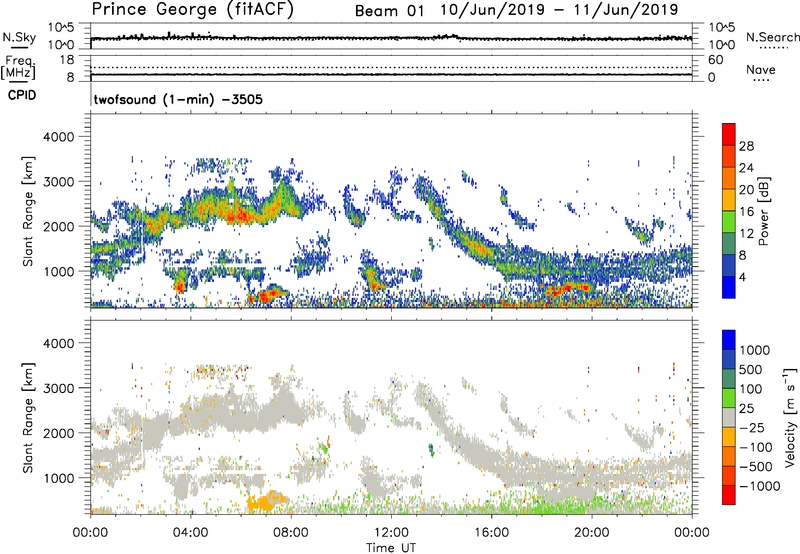Click the "100" label on the Velocity colorbar
The height and width of the screenshot is (554, 800).
751,389
